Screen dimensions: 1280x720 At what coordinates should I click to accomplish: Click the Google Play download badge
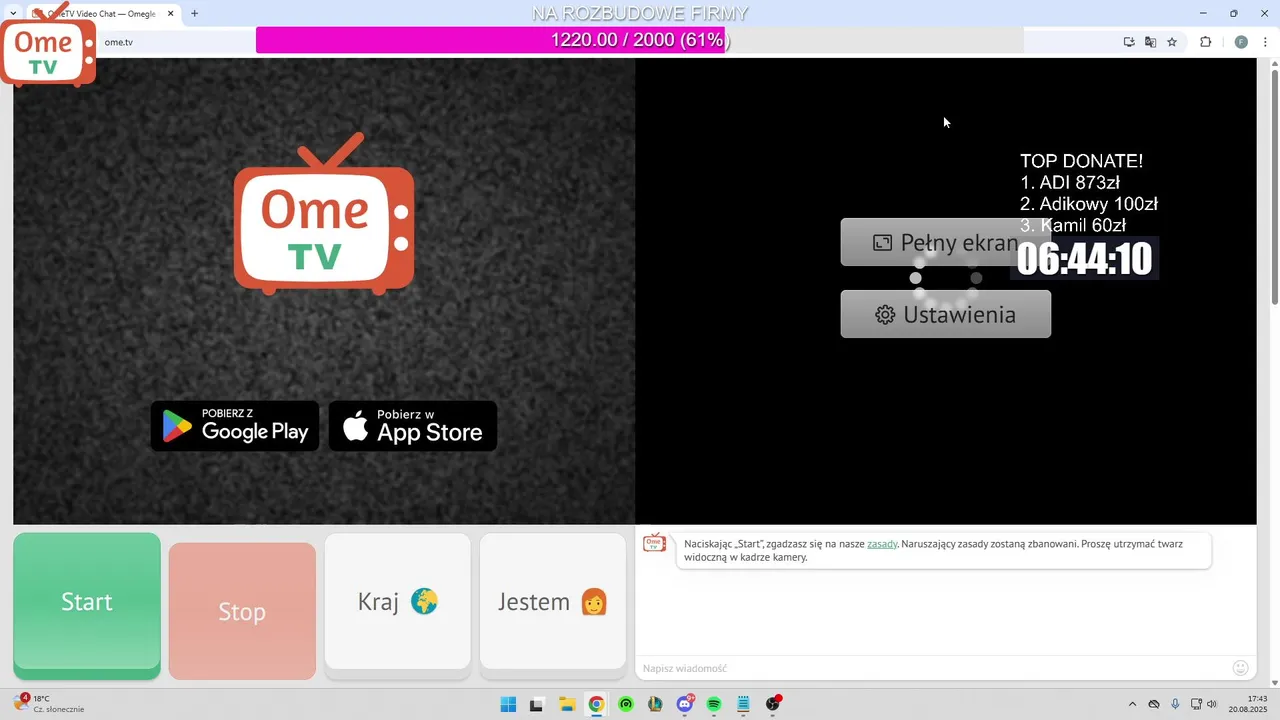[x=235, y=426]
